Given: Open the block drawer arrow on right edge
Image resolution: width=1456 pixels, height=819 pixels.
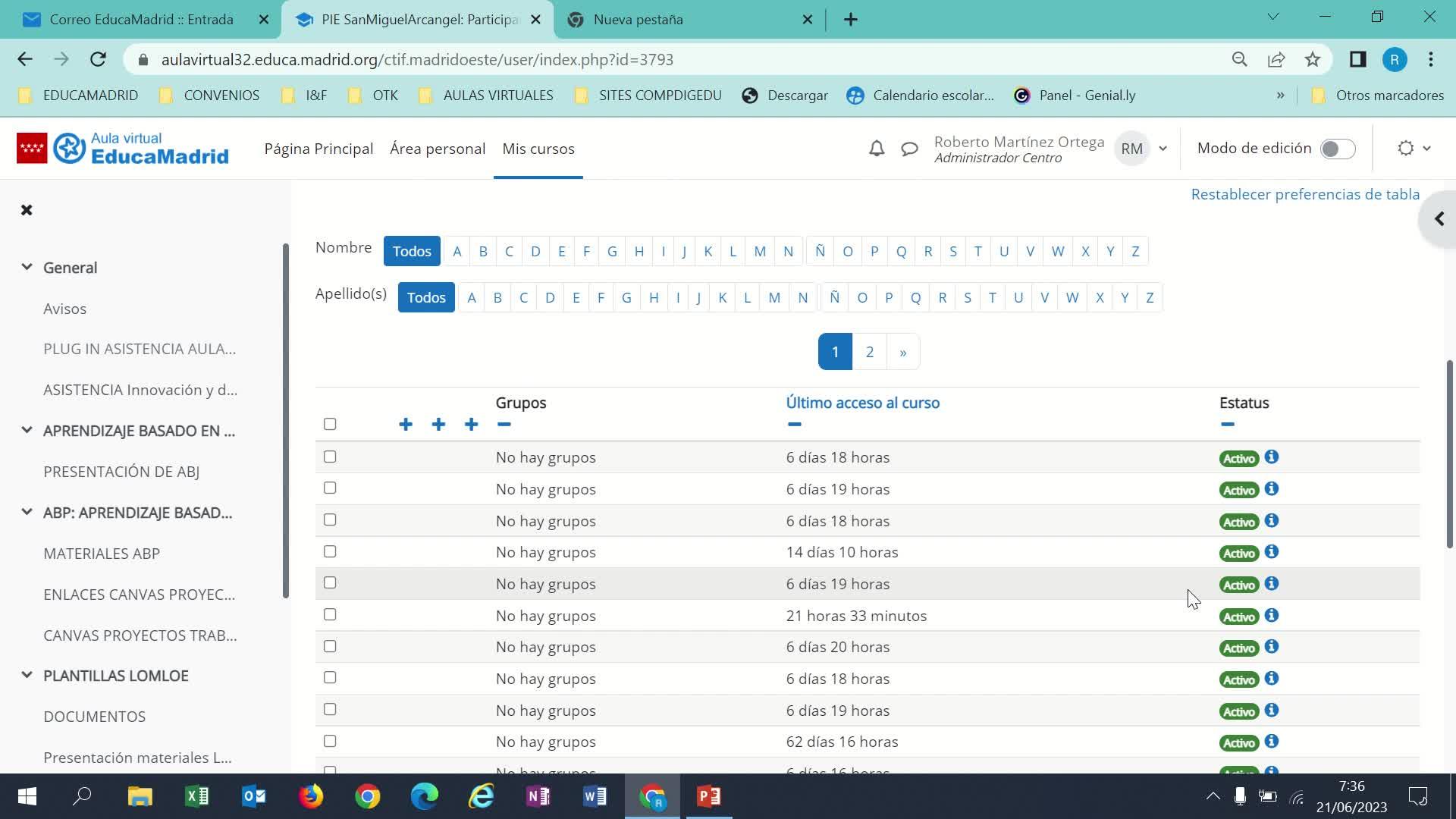Looking at the screenshot, I should tap(1439, 219).
